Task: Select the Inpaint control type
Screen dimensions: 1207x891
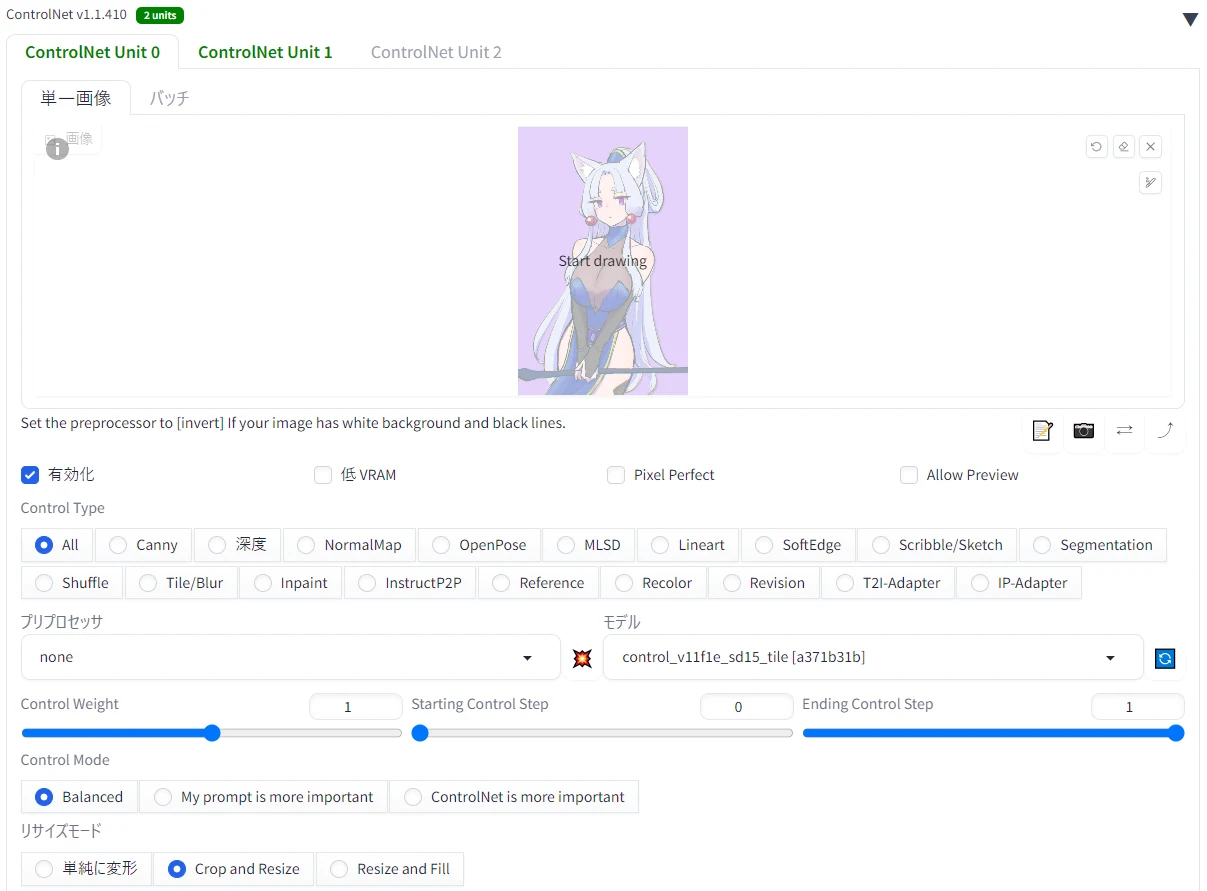Action: [x=291, y=583]
